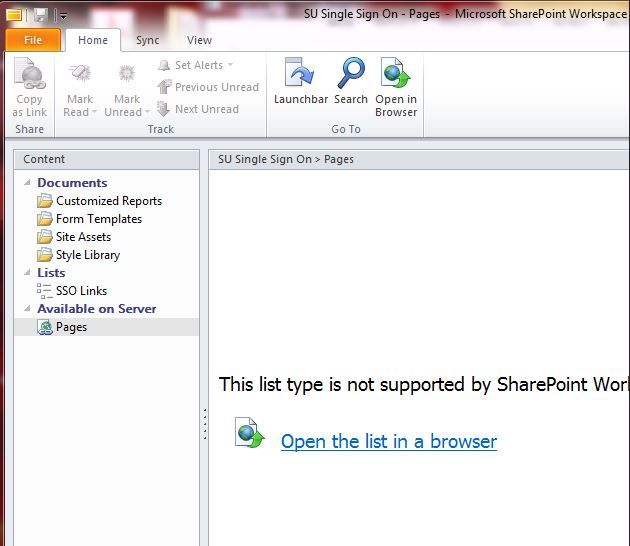
Task: Click the pane splitter handle dots
Action: [205, 424]
